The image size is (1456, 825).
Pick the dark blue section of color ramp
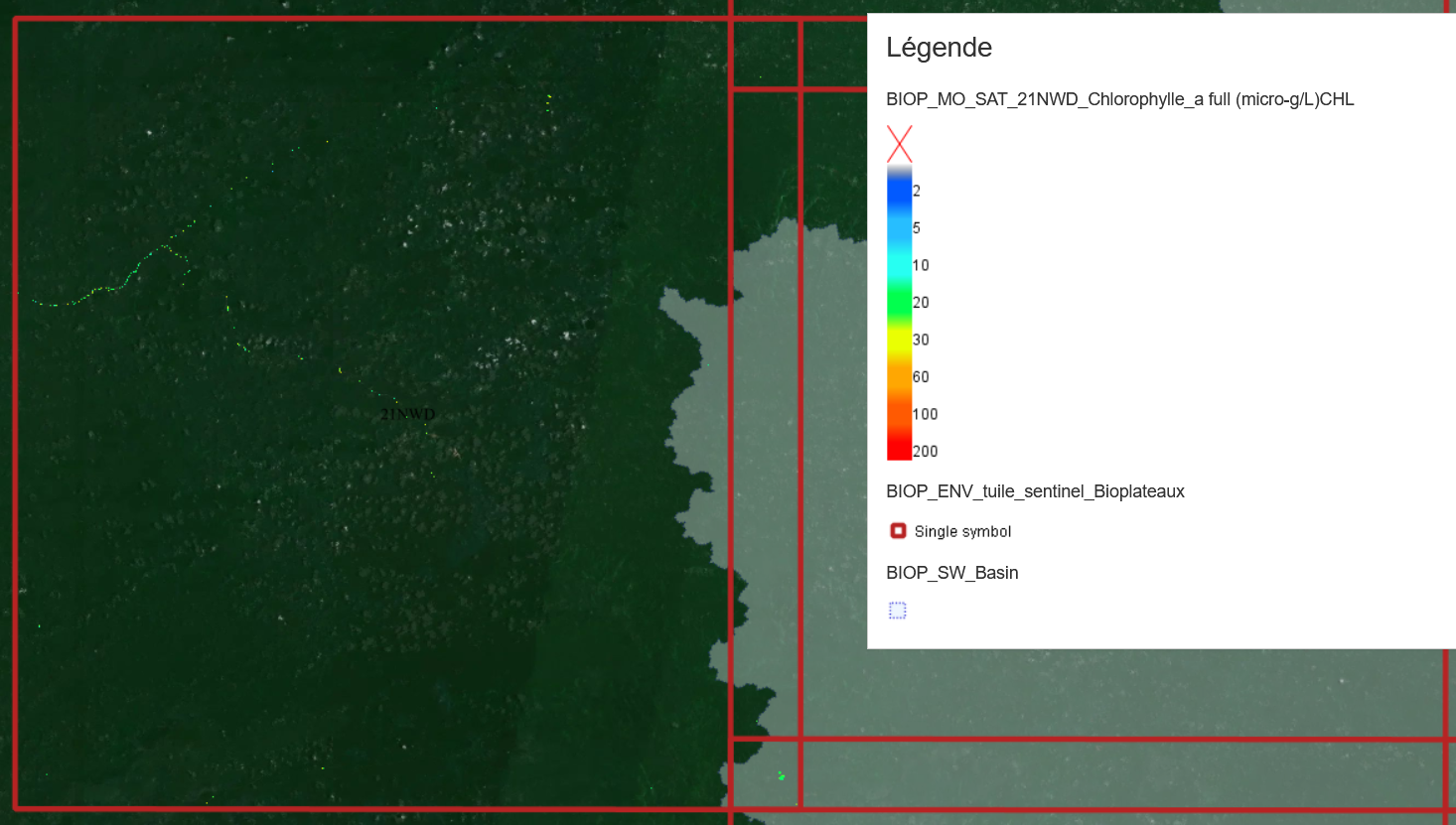(899, 194)
